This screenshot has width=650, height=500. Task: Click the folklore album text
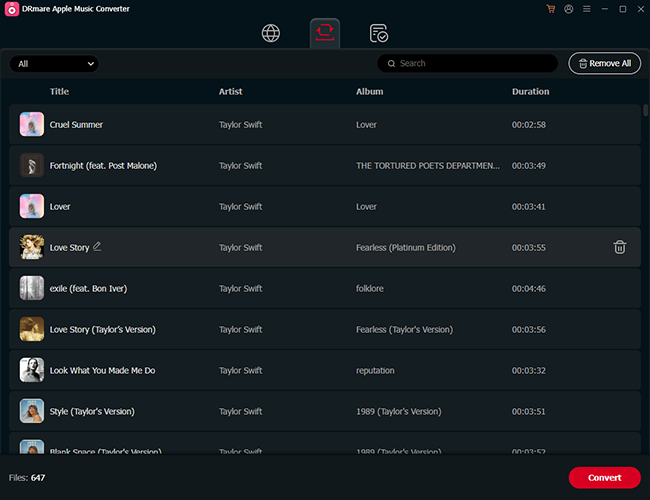tap(370, 289)
